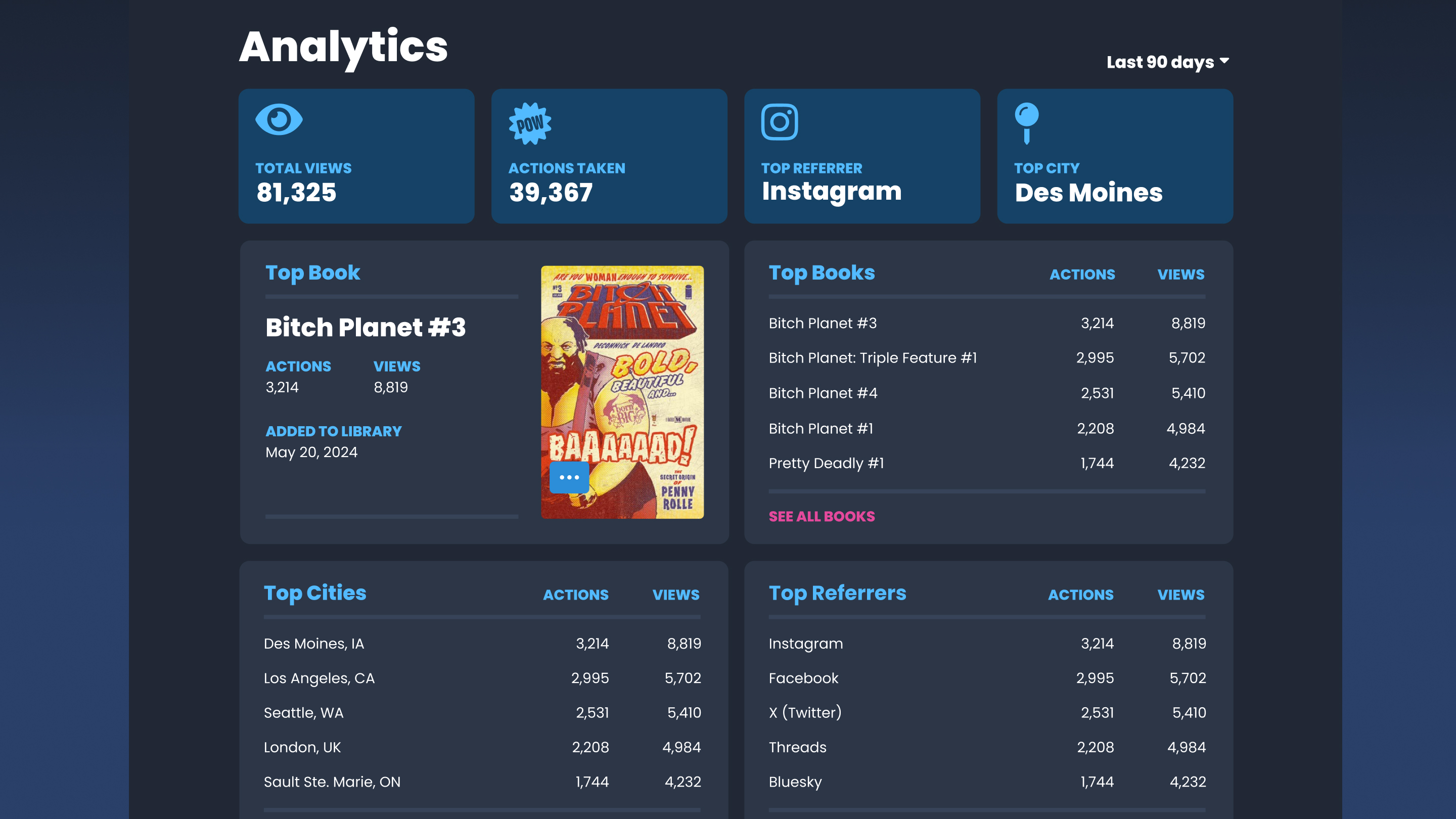Sort Top Referrers by ACTIONS column header
The image size is (1456, 819).
point(1081,595)
